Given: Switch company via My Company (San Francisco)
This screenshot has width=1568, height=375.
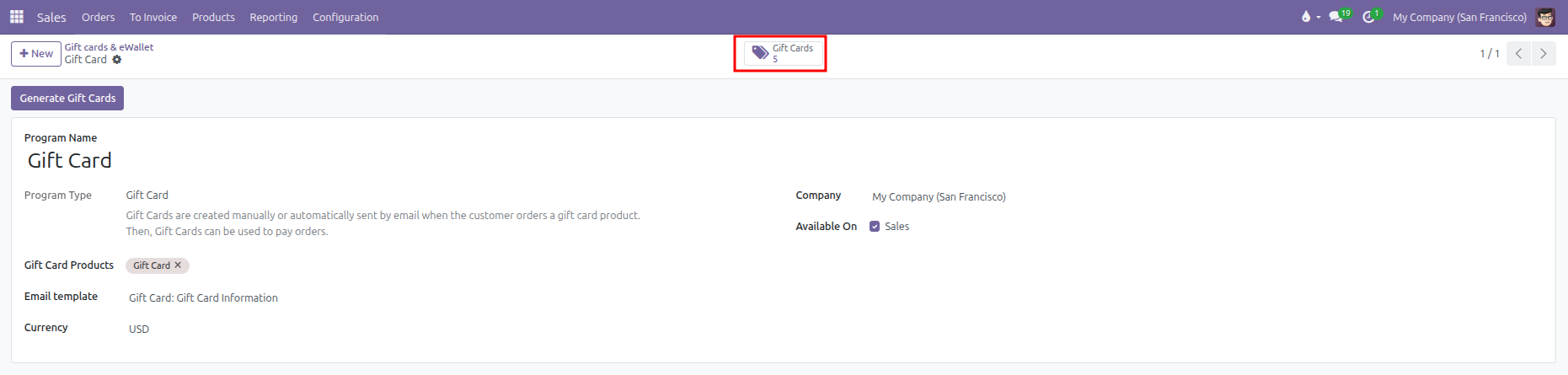Looking at the screenshot, I should click(1459, 17).
